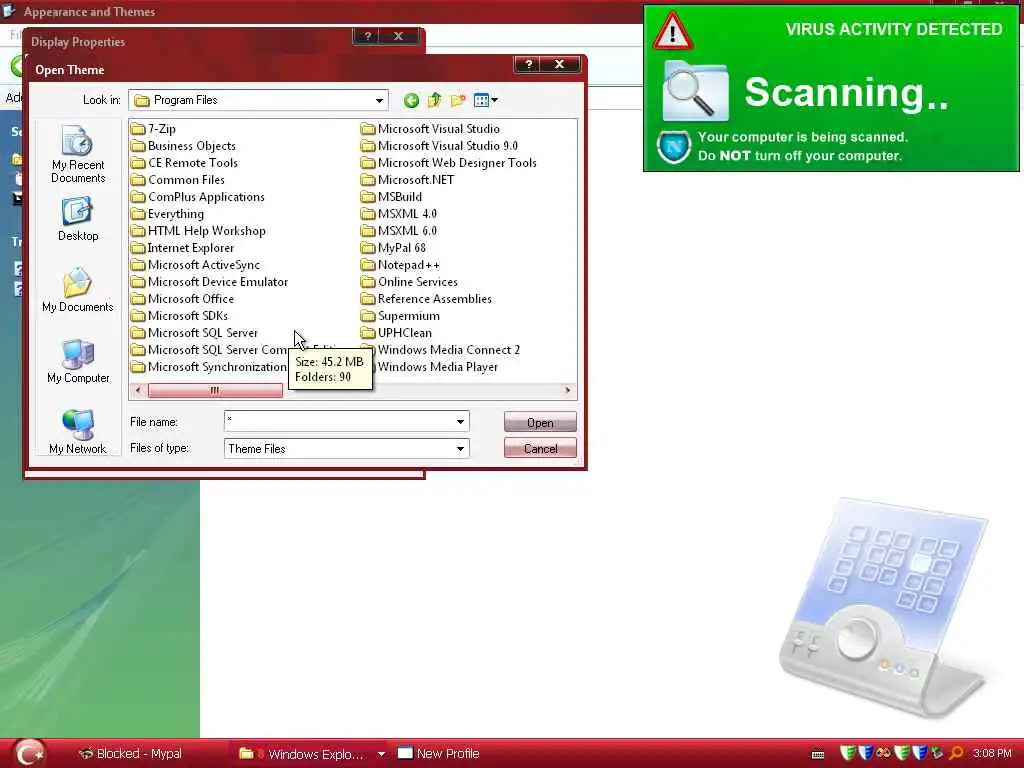This screenshot has height=768, width=1024.
Task: Select Desktop in the places bar
Action: [78, 219]
